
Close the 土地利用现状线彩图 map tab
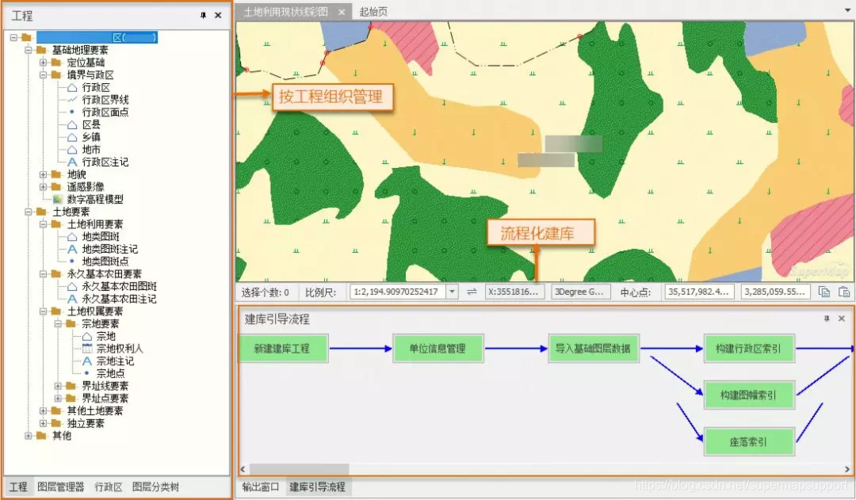[341, 12]
